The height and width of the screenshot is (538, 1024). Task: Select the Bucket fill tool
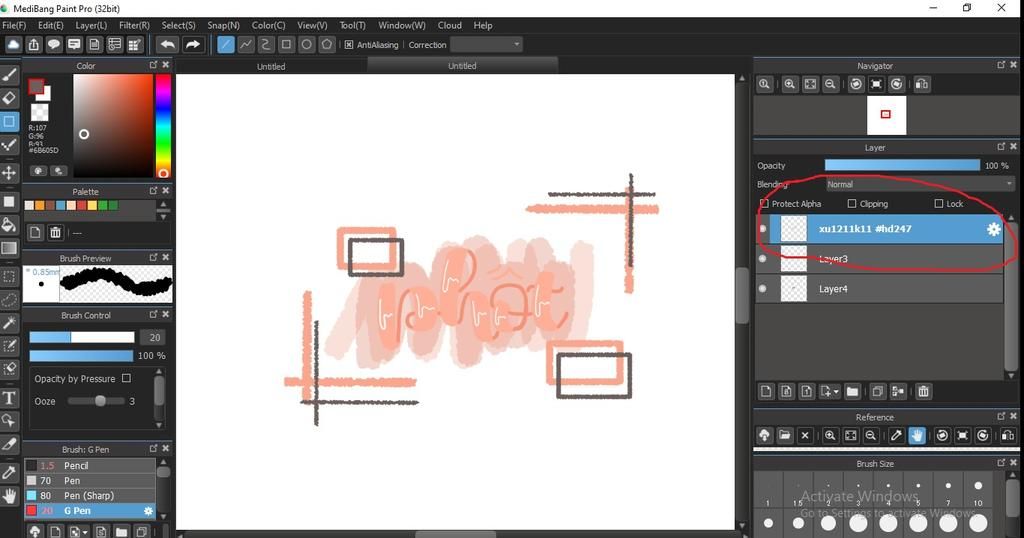coord(9,225)
